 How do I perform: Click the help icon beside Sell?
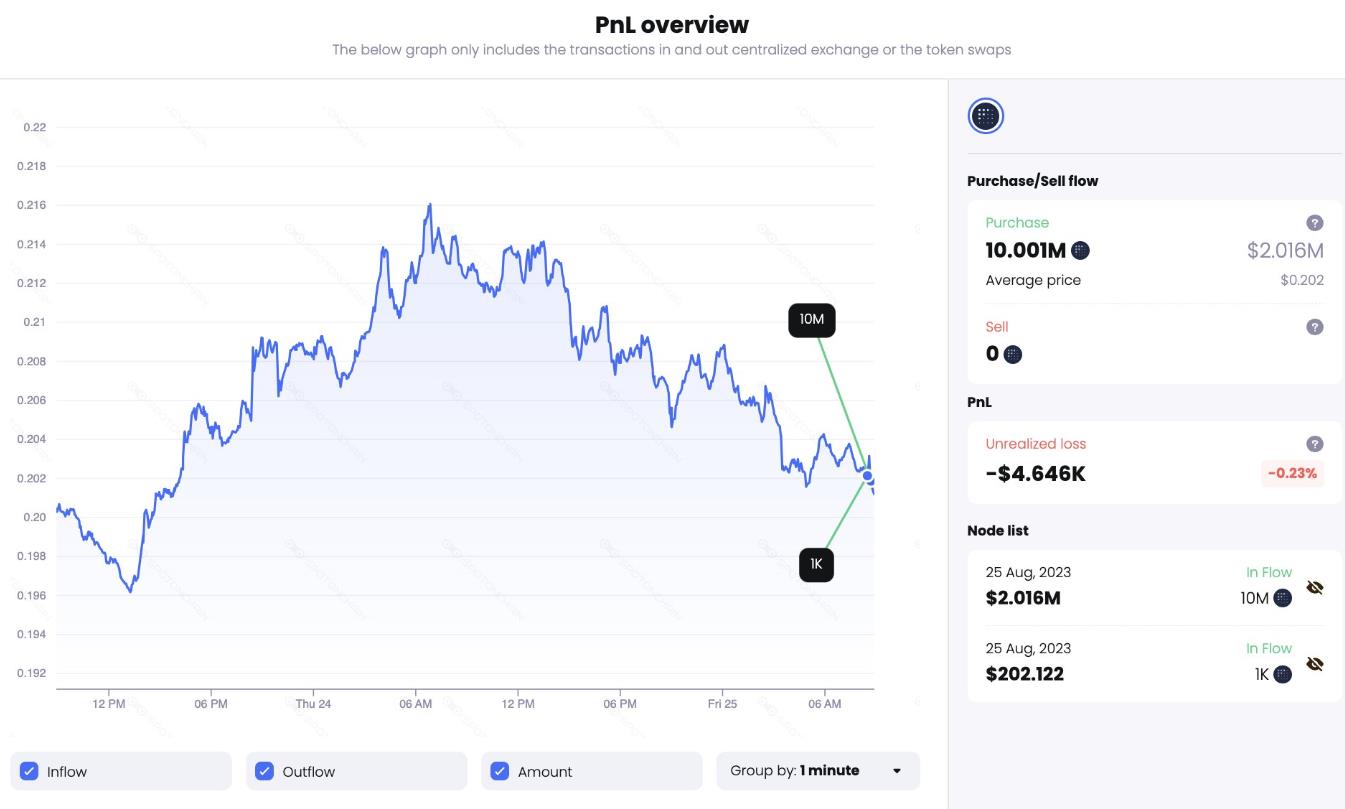pyautogui.click(x=1315, y=327)
